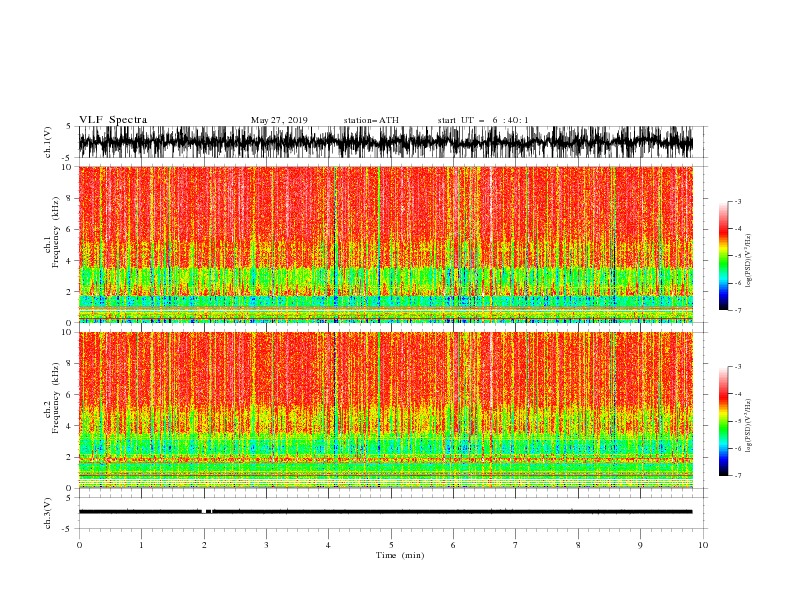The image size is (792, 612).
Task: Click time axis tick label "2"
Action: 204,545
